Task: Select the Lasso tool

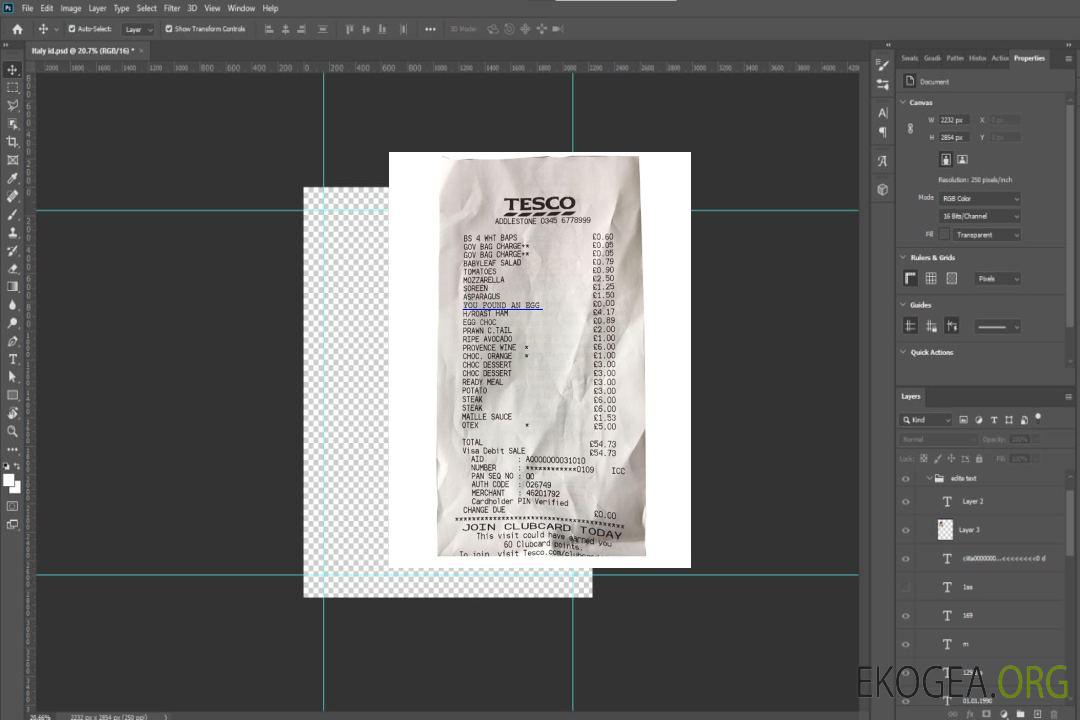Action: coord(12,105)
